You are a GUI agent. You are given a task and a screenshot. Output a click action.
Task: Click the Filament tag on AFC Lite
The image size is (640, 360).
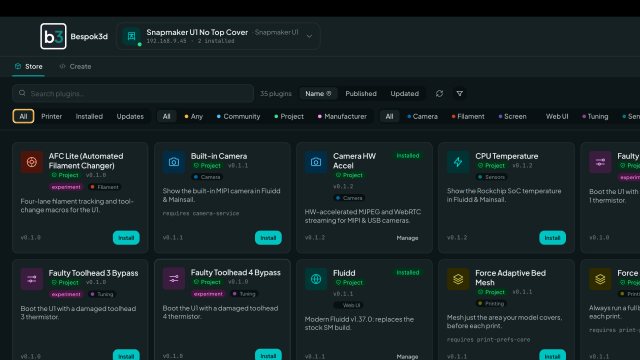104,187
